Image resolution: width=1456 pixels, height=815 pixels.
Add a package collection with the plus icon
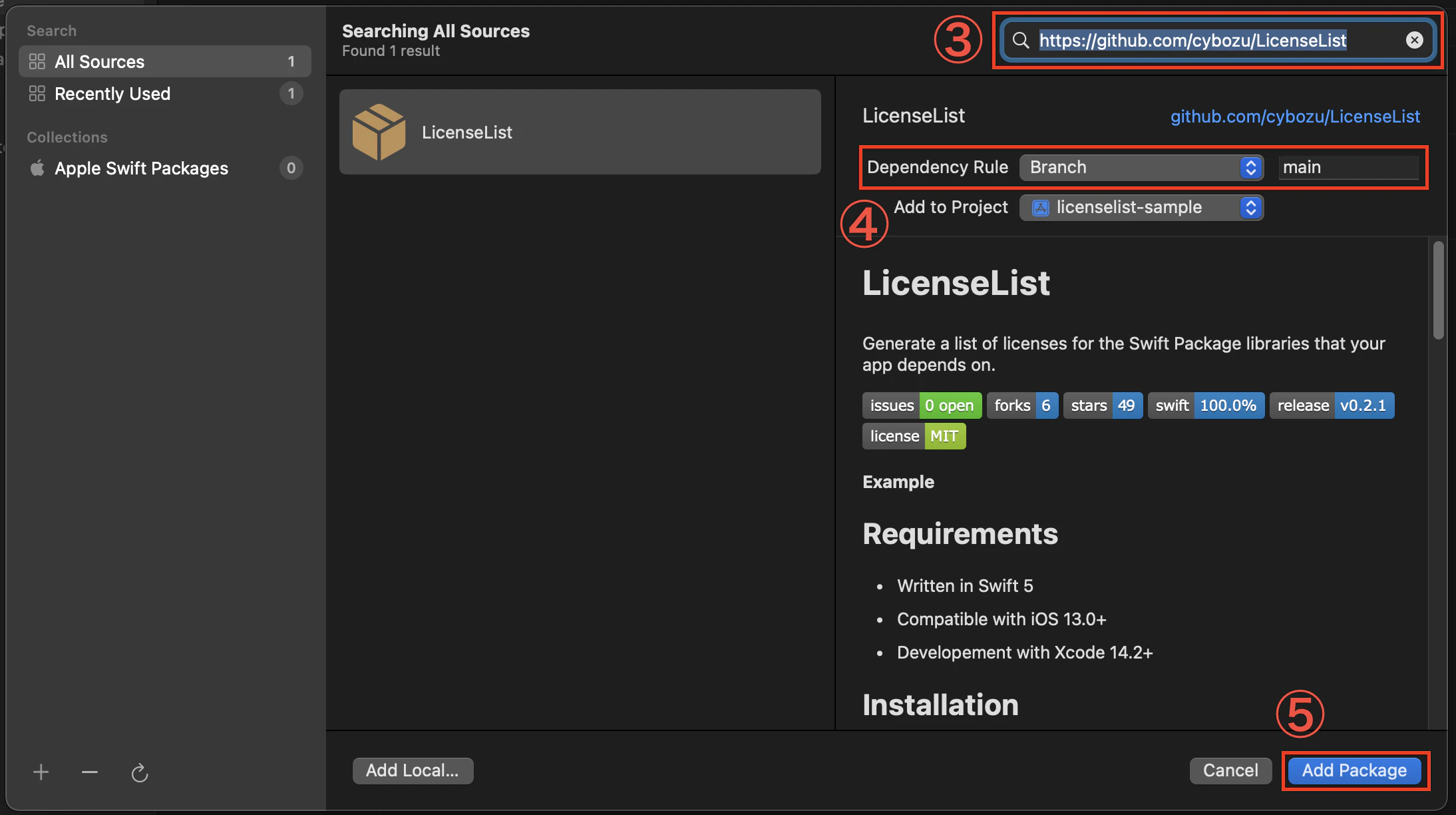point(41,772)
